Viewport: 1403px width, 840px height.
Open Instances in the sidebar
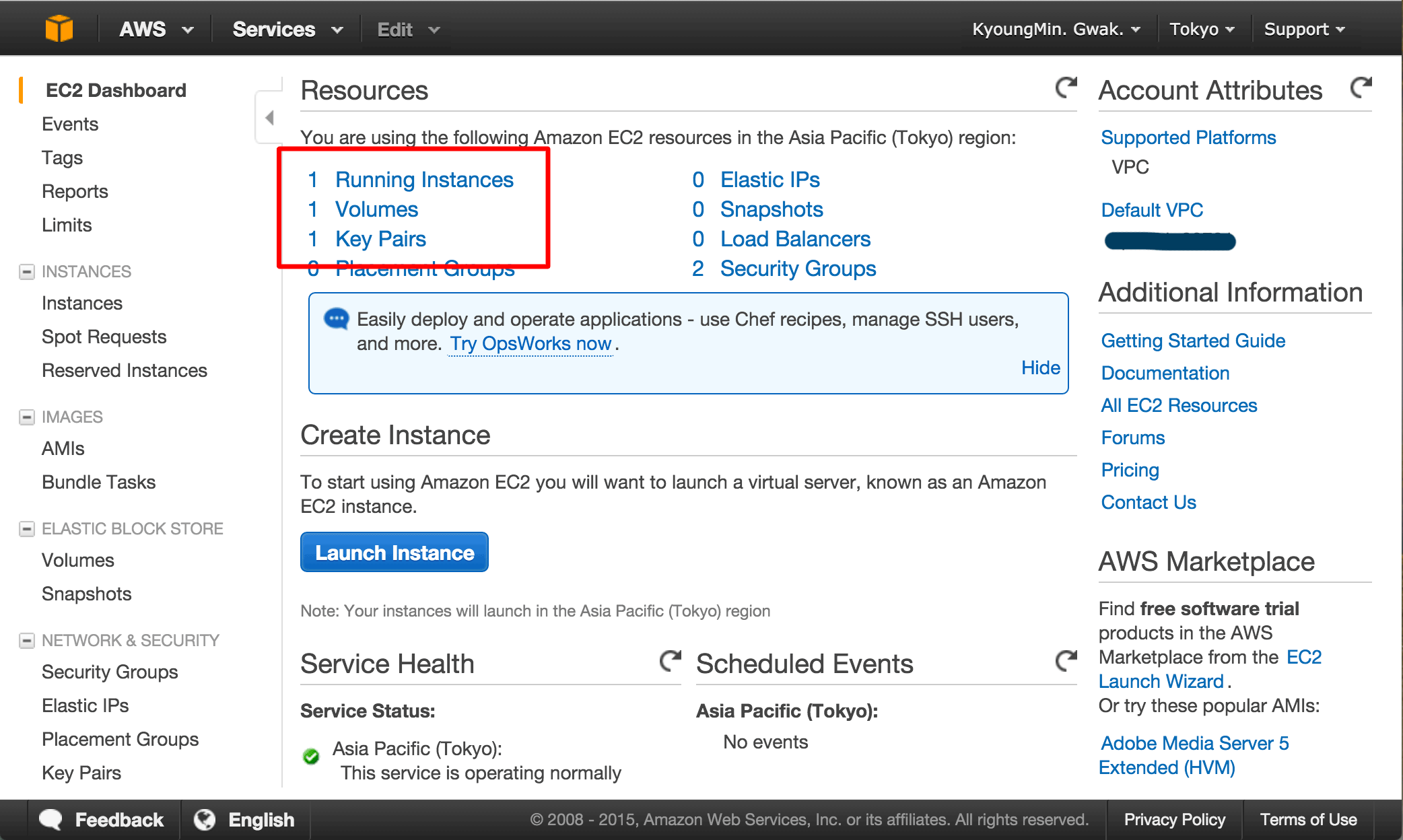click(82, 303)
